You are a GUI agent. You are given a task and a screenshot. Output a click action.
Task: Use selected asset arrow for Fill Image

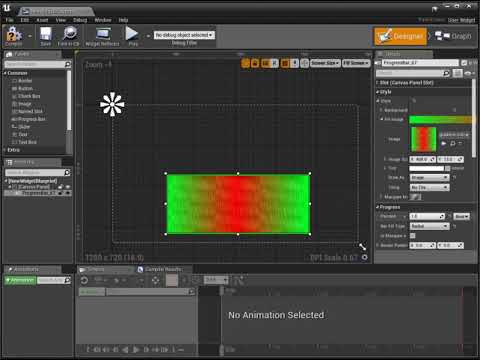(444, 143)
